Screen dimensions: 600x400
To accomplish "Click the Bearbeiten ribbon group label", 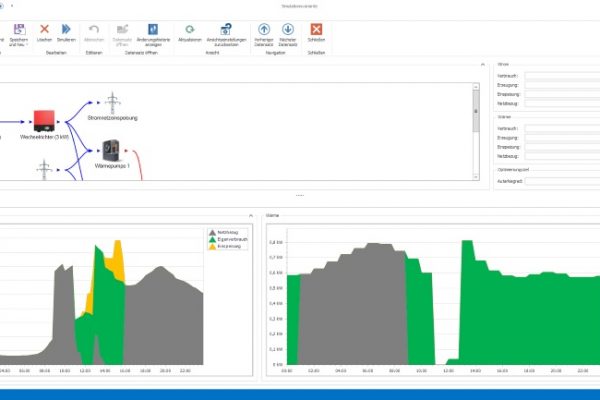I will (56, 53).
